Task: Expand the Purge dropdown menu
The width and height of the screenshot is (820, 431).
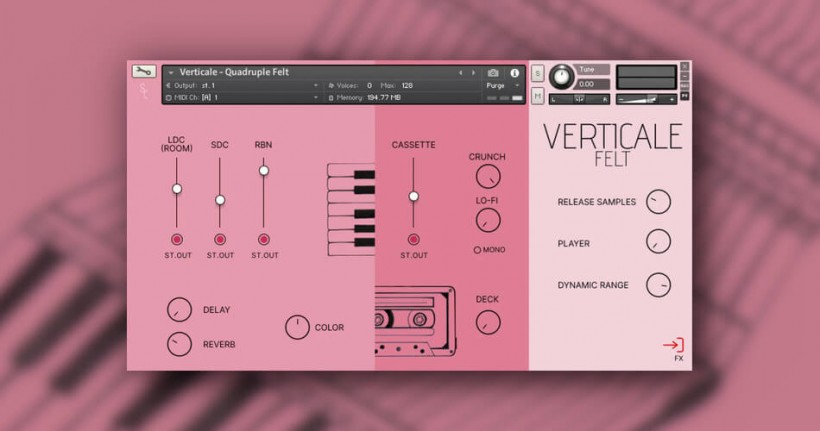Action: 501,86
